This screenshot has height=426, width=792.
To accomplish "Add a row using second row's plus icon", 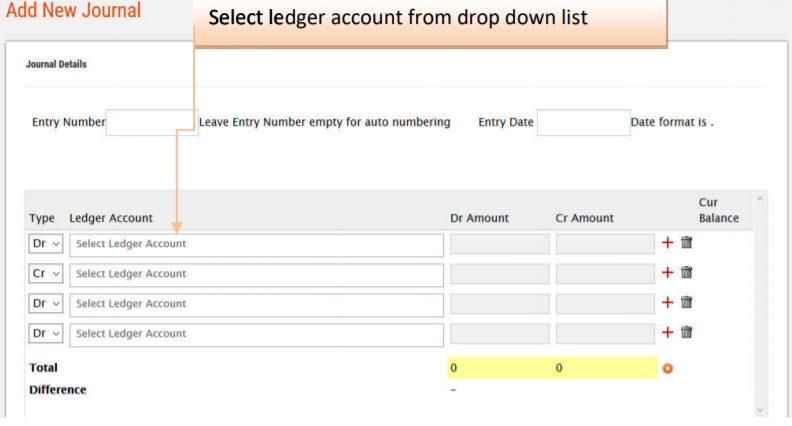I will (x=668, y=273).
